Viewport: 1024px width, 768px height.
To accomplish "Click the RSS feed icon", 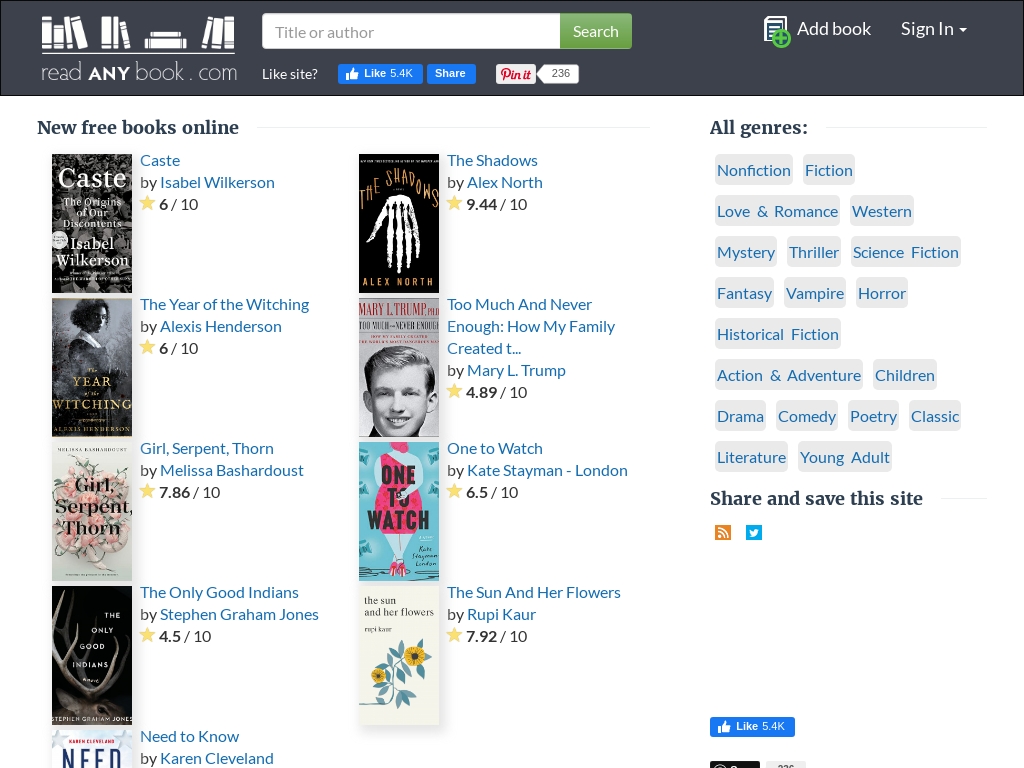I will point(723,532).
